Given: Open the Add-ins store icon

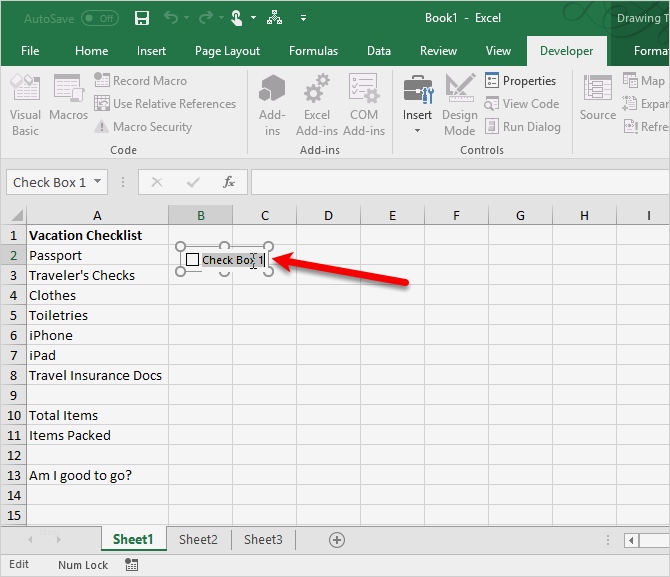Looking at the screenshot, I should click(272, 104).
